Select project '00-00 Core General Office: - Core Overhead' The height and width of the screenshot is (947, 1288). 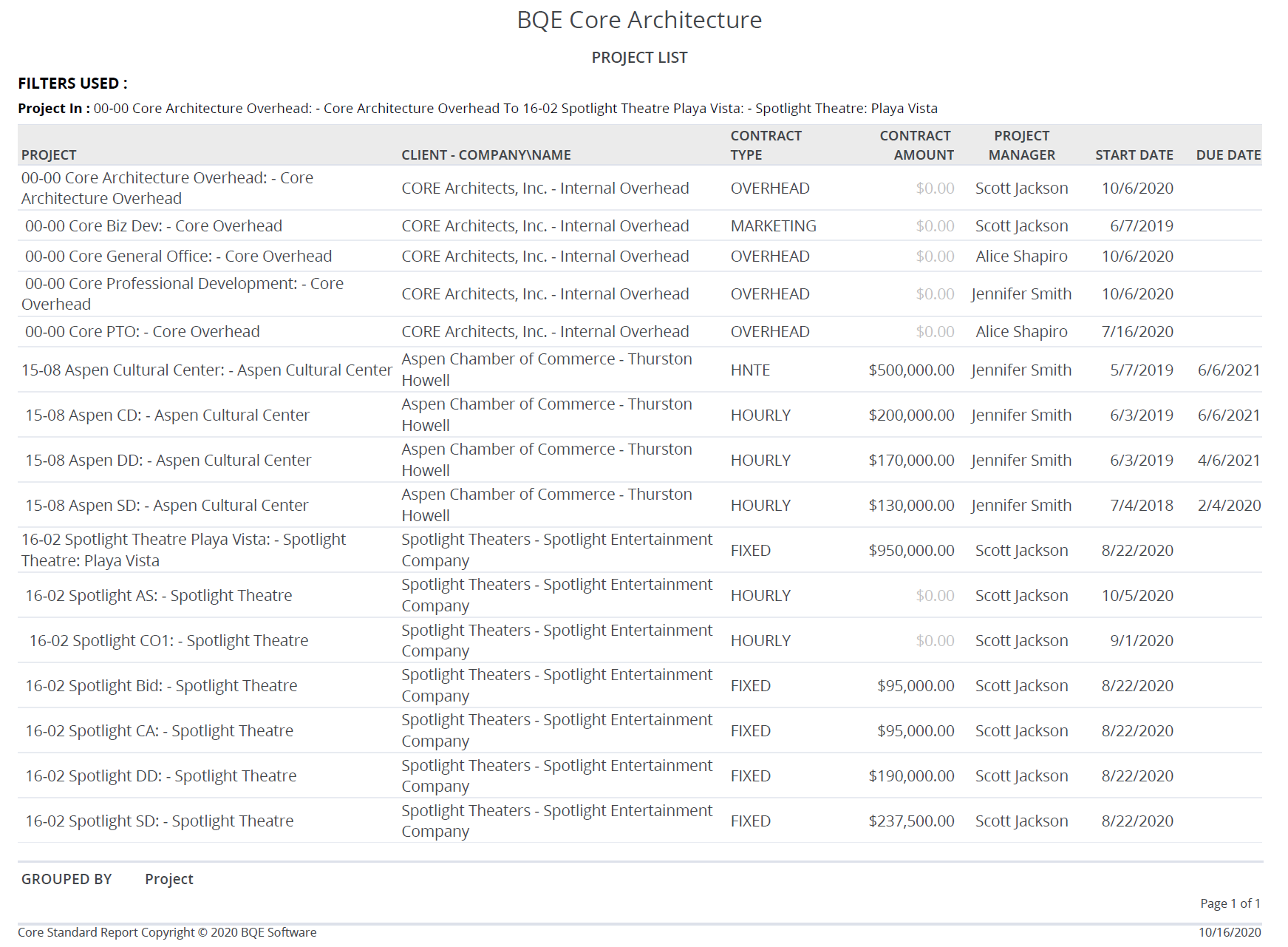point(178,257)
